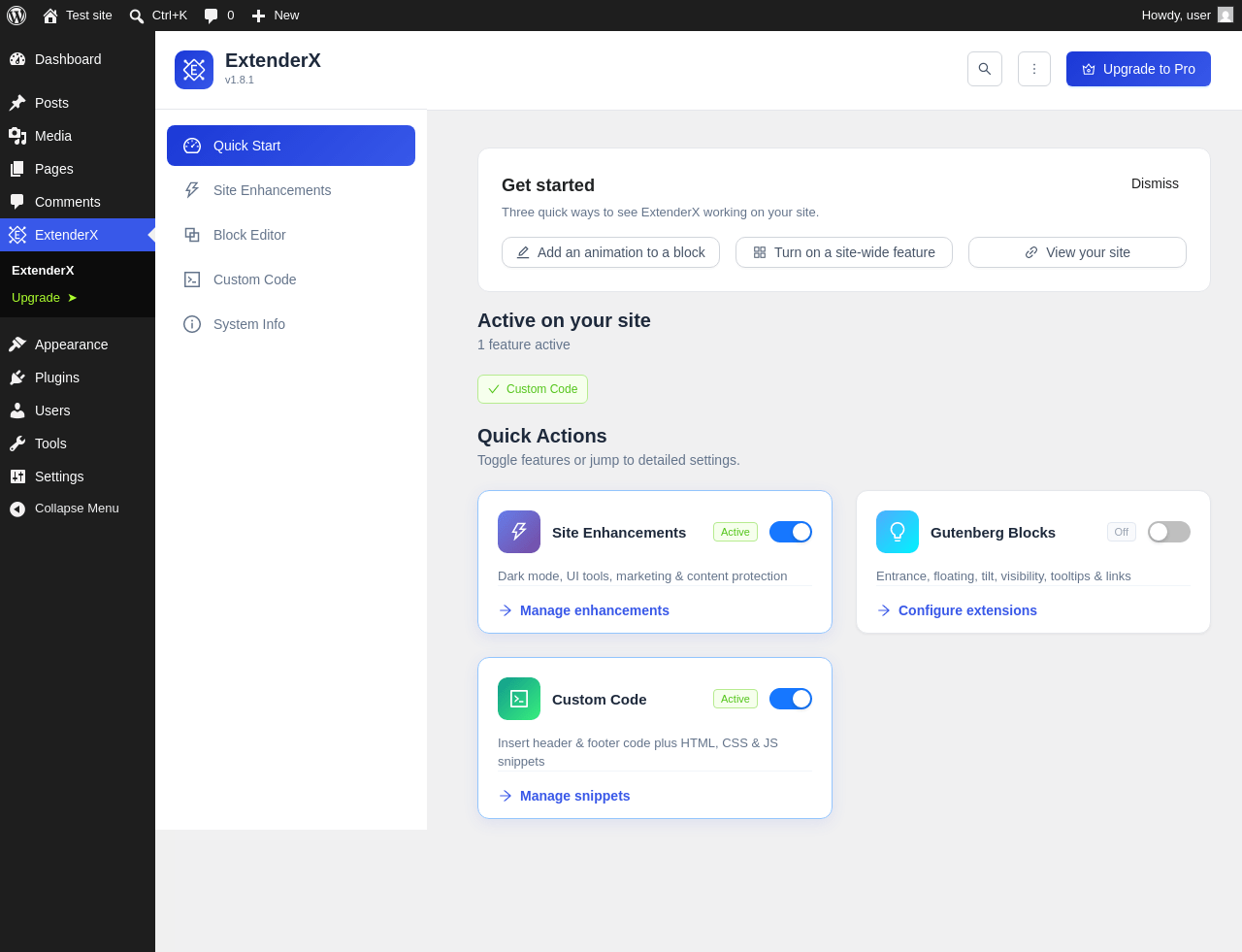Image resolution: width=1242 pixels, height=952 pixels.
Task: Click the Gutenberg Blocks lightbulb icon
Action: (x=898, y=532)
